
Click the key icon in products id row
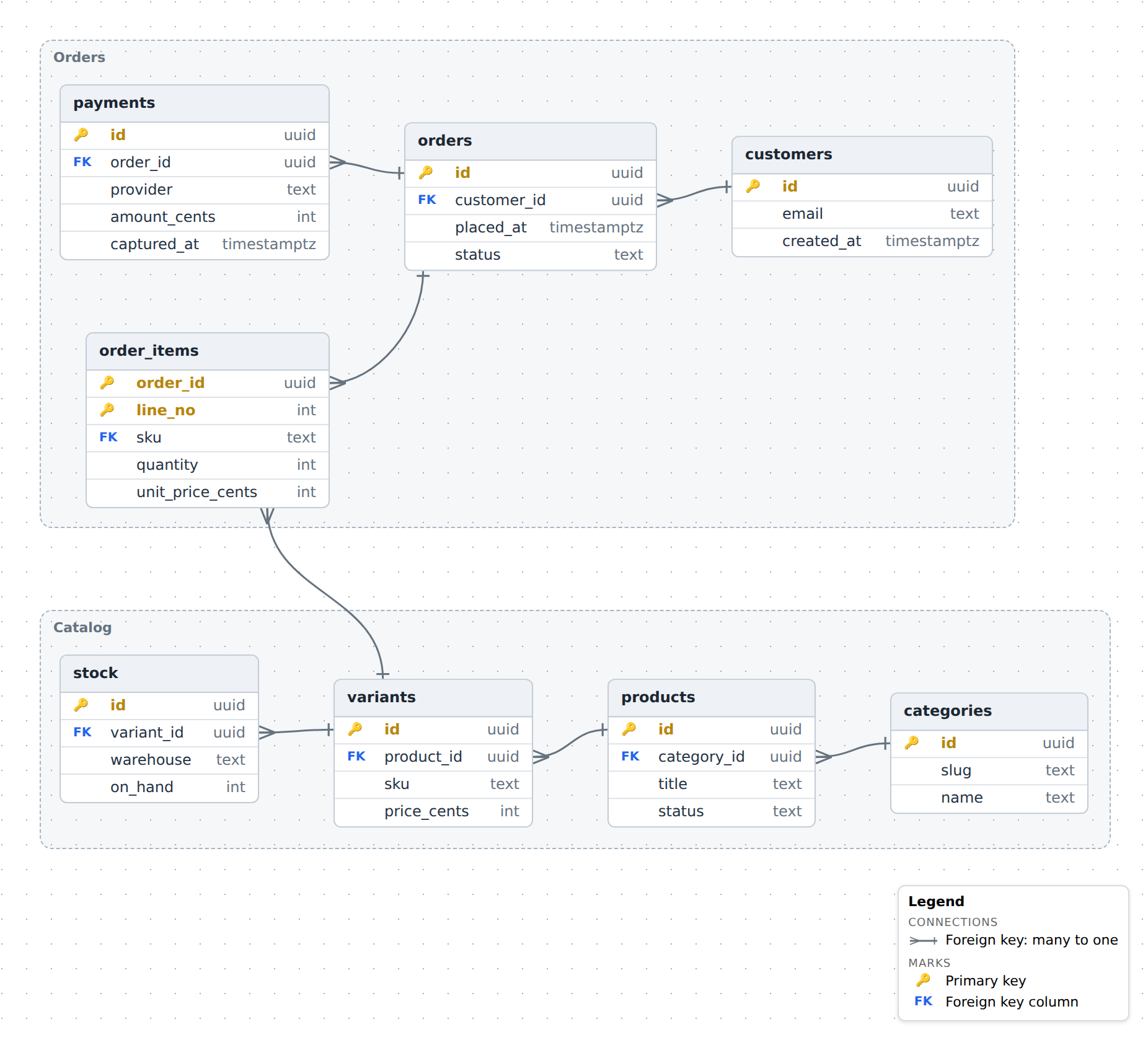click(629, 729)
